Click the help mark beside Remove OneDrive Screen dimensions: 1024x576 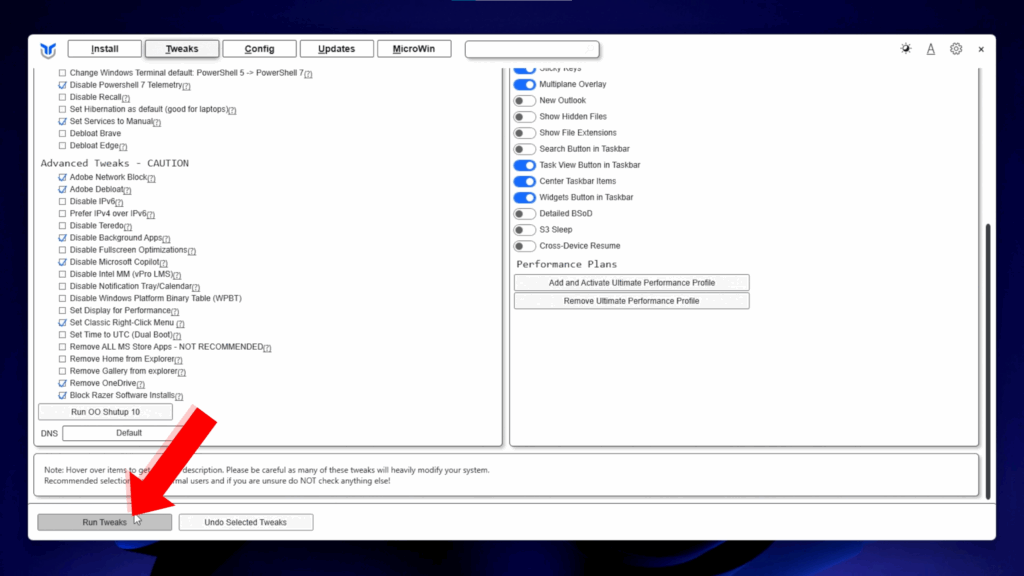click(140, 384)
